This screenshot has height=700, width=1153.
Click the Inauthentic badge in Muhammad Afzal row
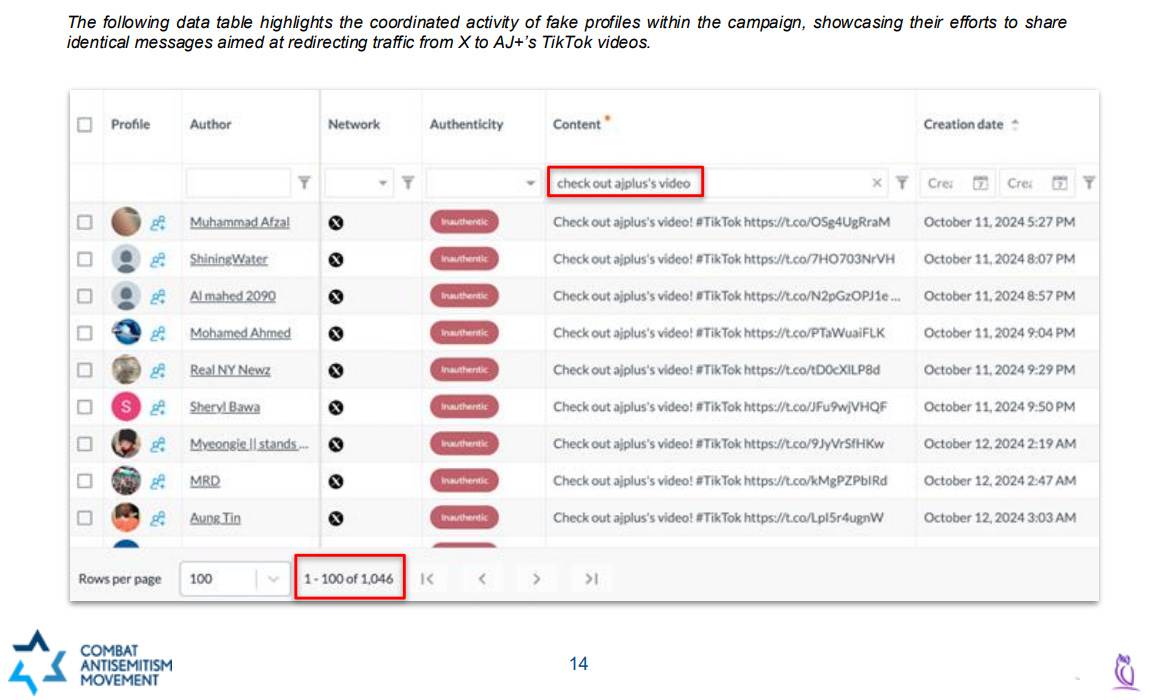[x=464, y=222]
